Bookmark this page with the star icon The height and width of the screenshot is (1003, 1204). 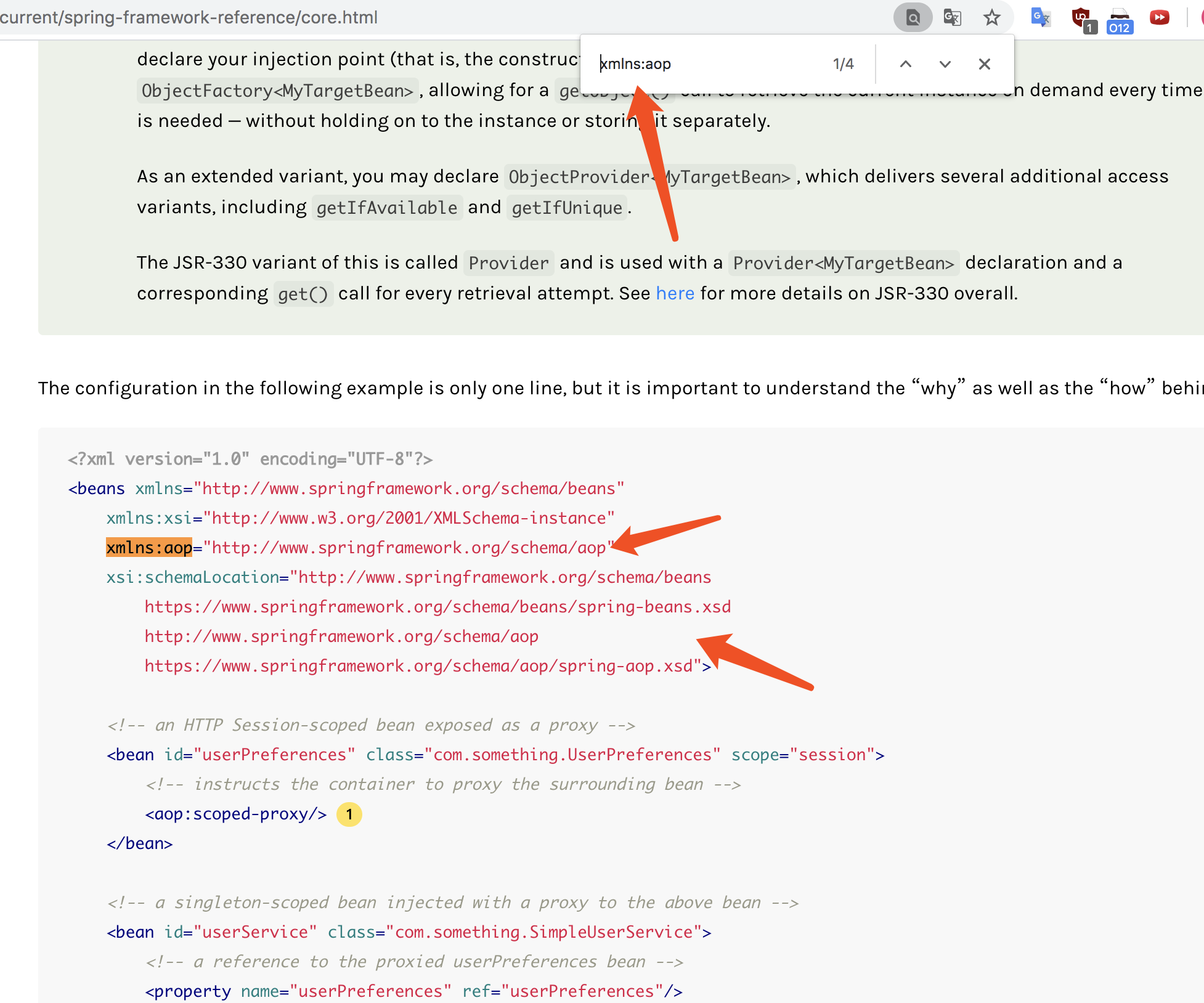991,17
